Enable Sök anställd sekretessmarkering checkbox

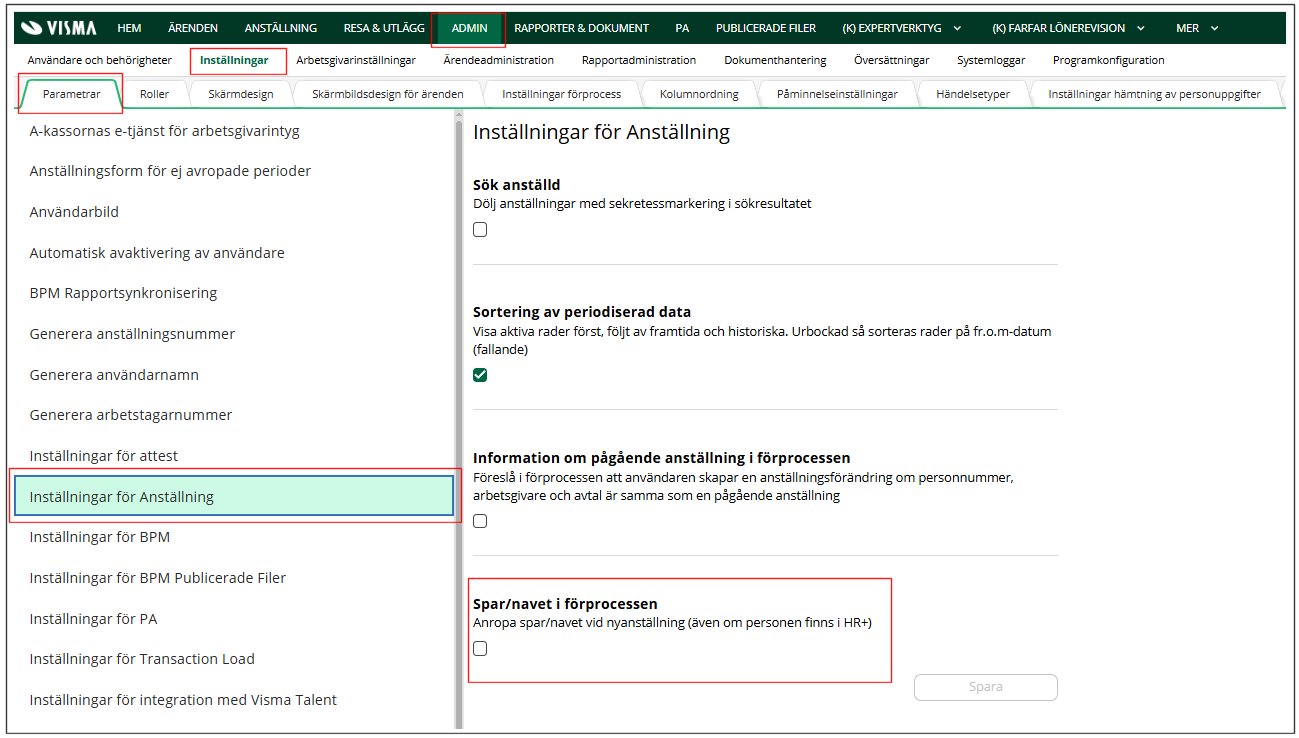[480, 229]
